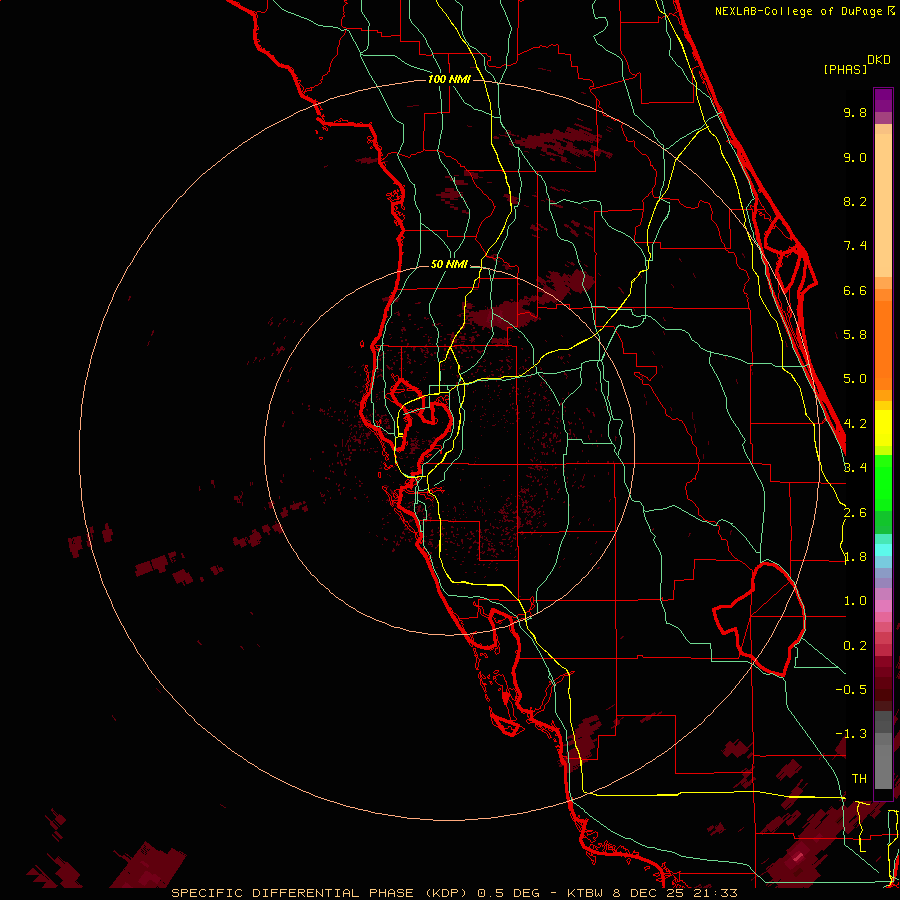Click the 0.2 legend value
900x900 pixels.
point(855,646)
